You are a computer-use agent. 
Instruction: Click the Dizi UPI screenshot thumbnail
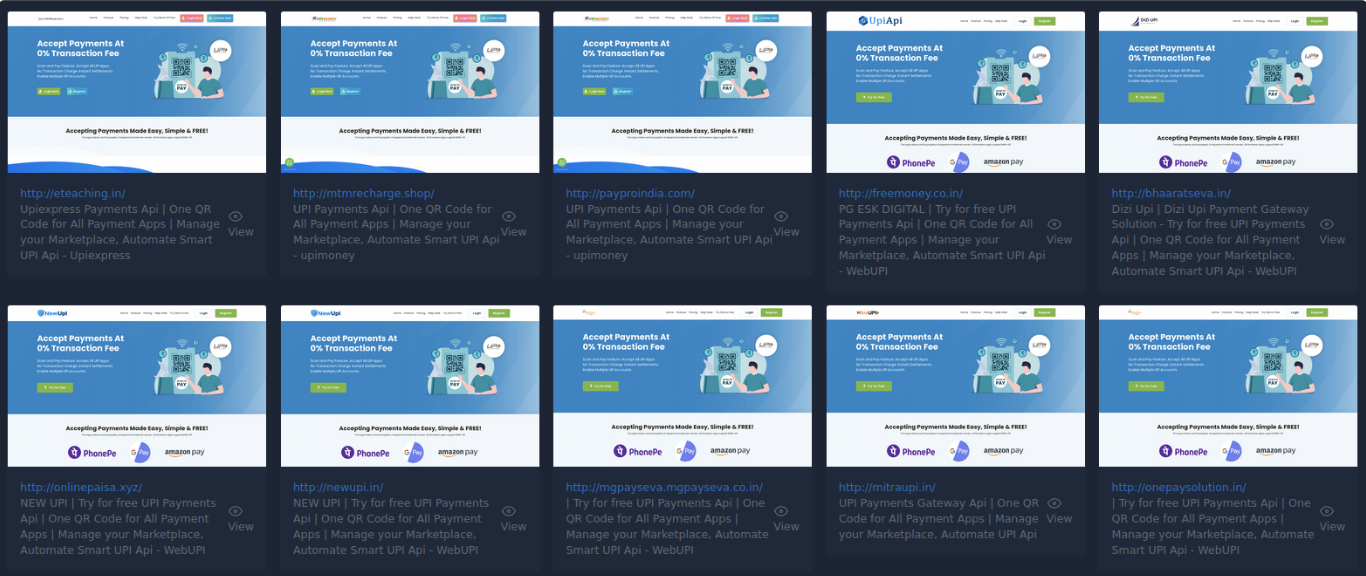[x=1228, y=92]
